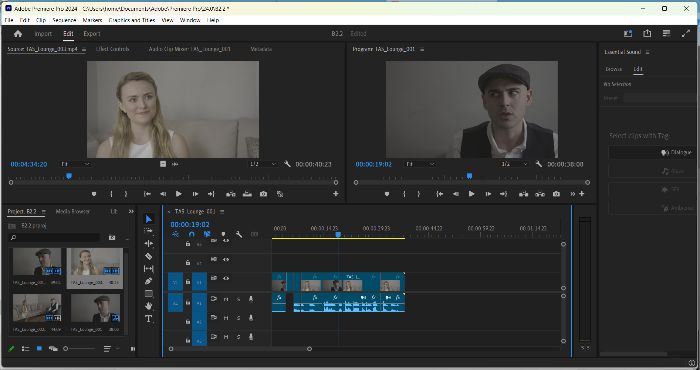700x370 pixels.
Task: Go to Import workspace
Action: (x=43, y=33)
